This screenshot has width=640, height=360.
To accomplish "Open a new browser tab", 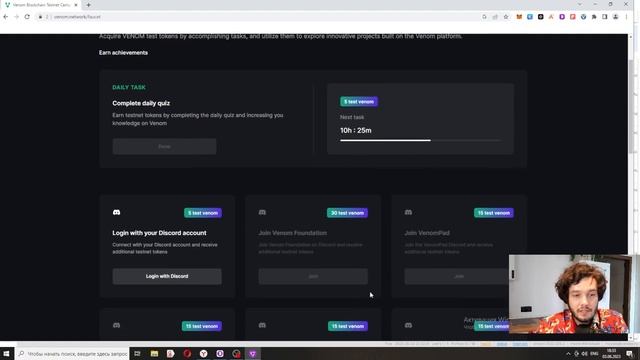I will 89,5.
